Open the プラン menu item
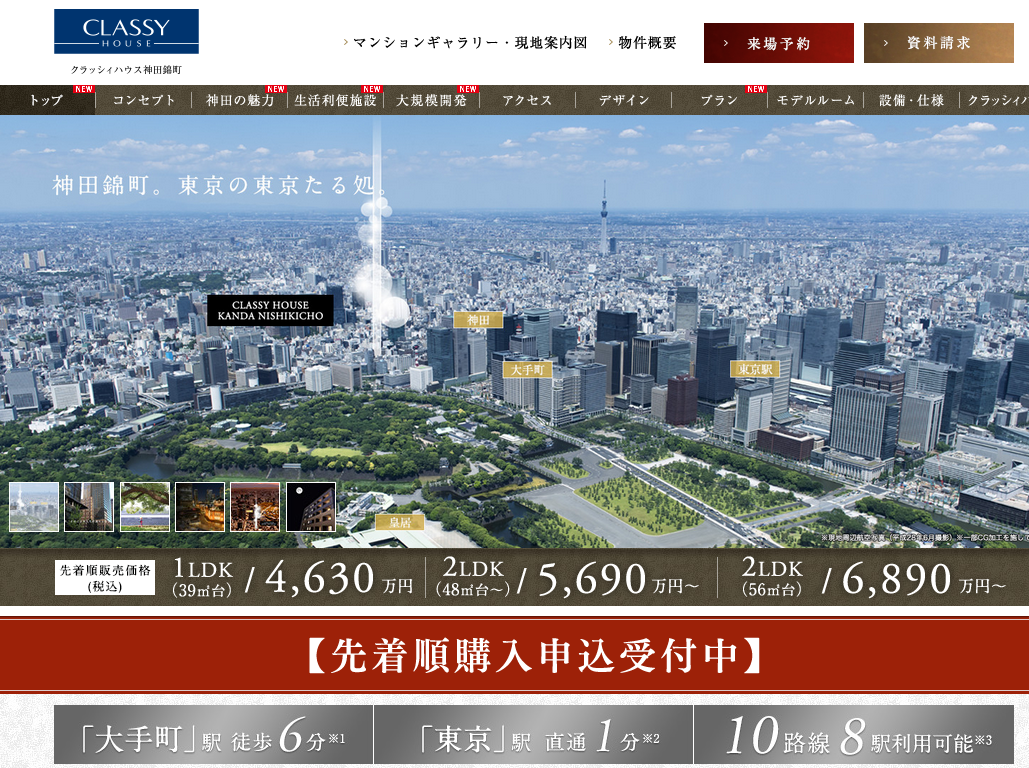Screen dimensions: 1029x768 click(719, 100)
